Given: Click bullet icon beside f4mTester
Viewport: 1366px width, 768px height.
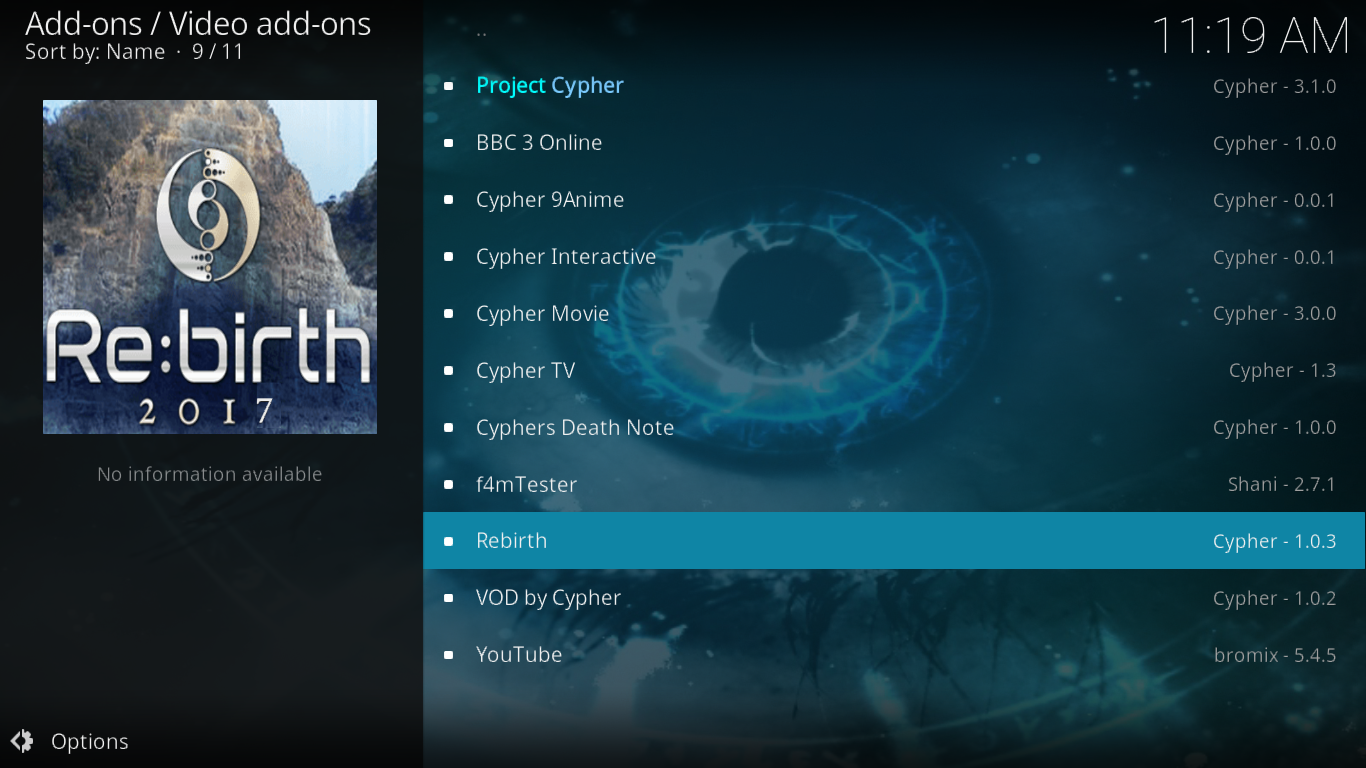Looking at the screenshot, I should coord(449,485).
